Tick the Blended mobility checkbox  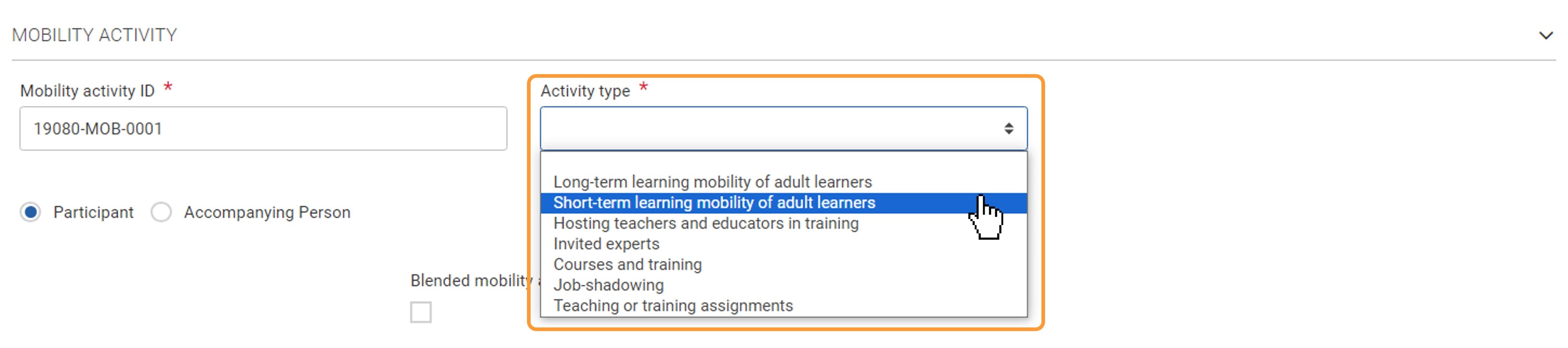[421, 312]
